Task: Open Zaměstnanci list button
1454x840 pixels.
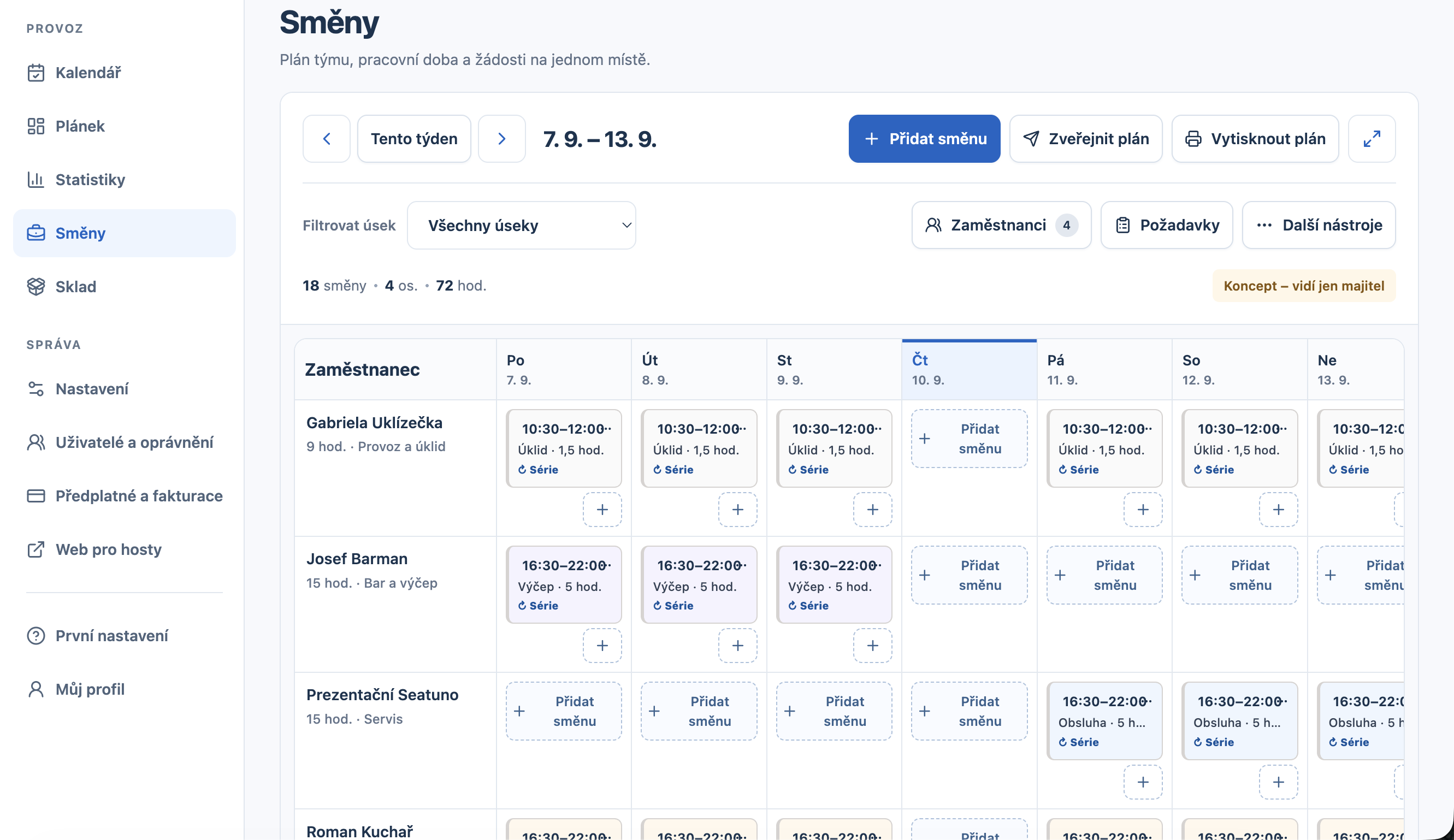Action: tap(1002, 225)
